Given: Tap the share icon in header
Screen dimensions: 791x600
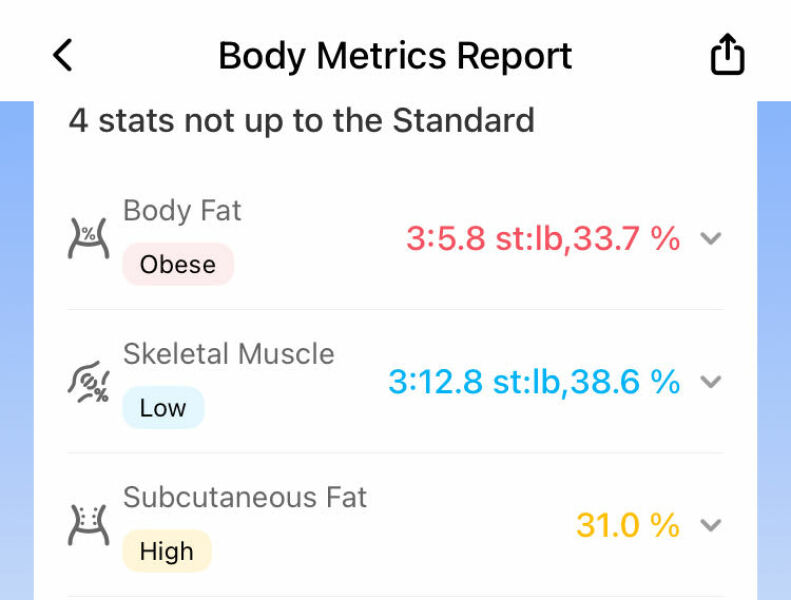Looking at the screenshot, I should pos(727,55).
